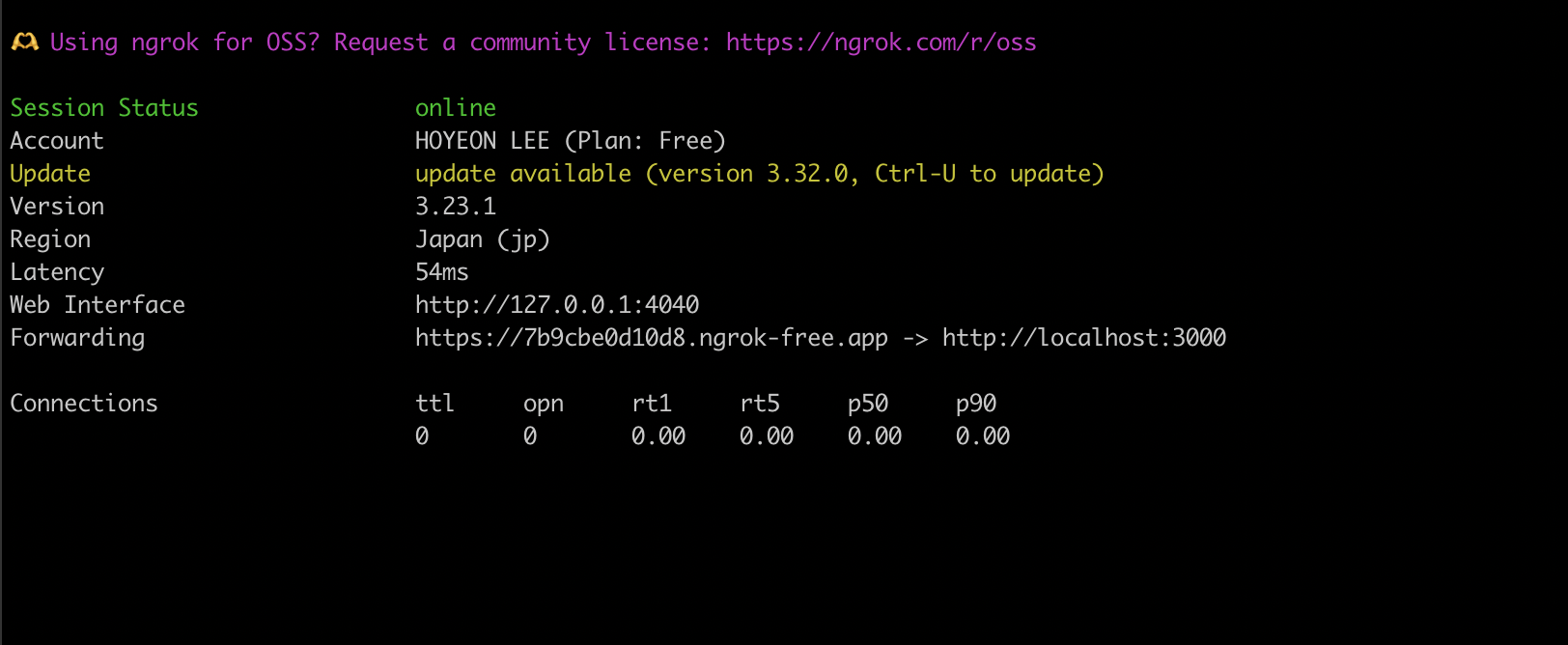Click the Forwarding label
Viewport: 1568px width, 645px height.
77,338
